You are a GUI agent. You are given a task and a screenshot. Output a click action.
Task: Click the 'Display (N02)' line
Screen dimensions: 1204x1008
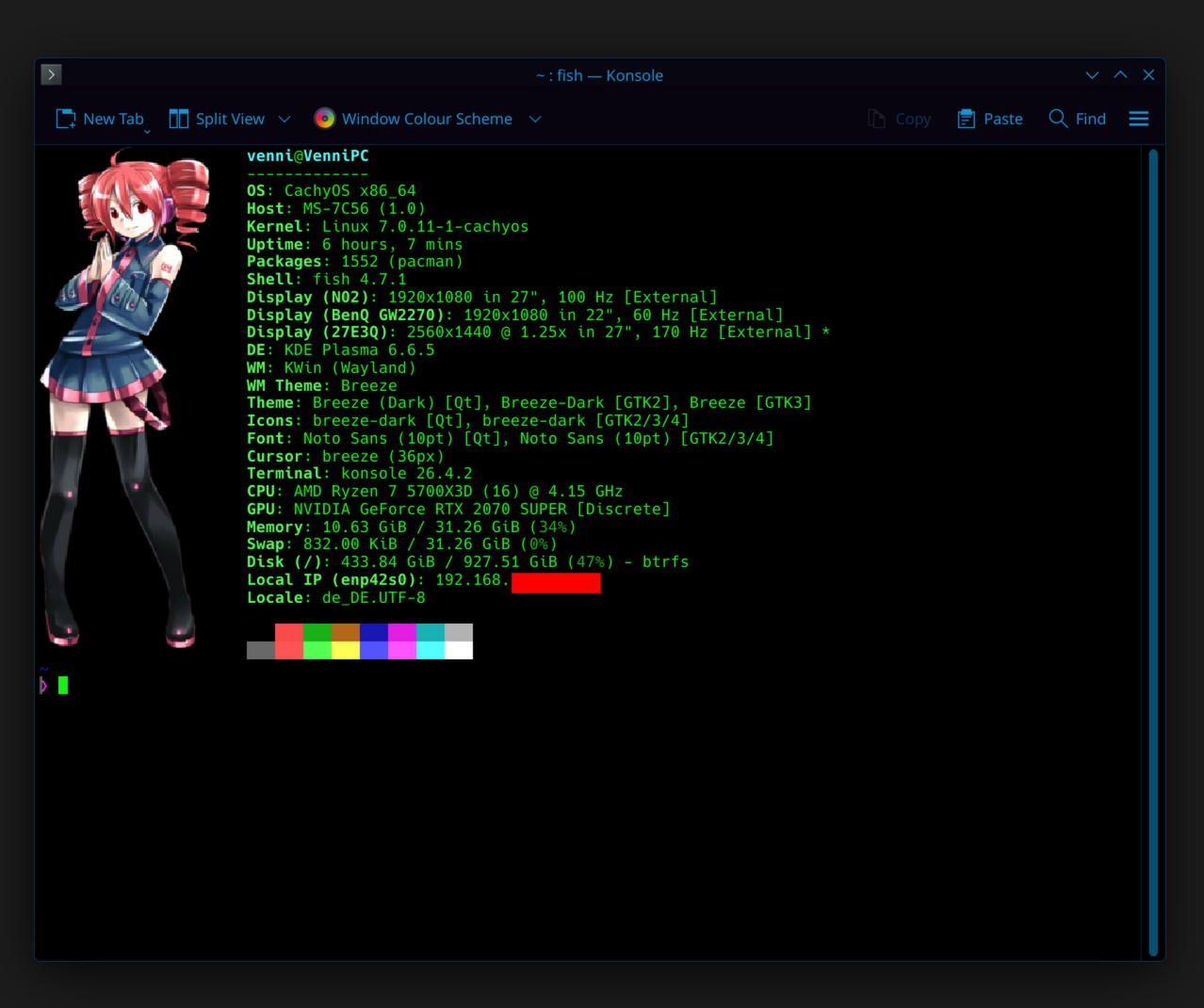(482, 297)
